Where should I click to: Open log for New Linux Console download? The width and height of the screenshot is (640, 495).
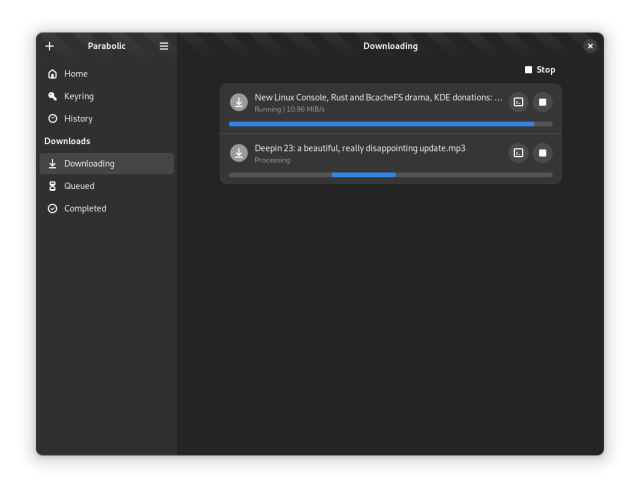pos(518,102)
